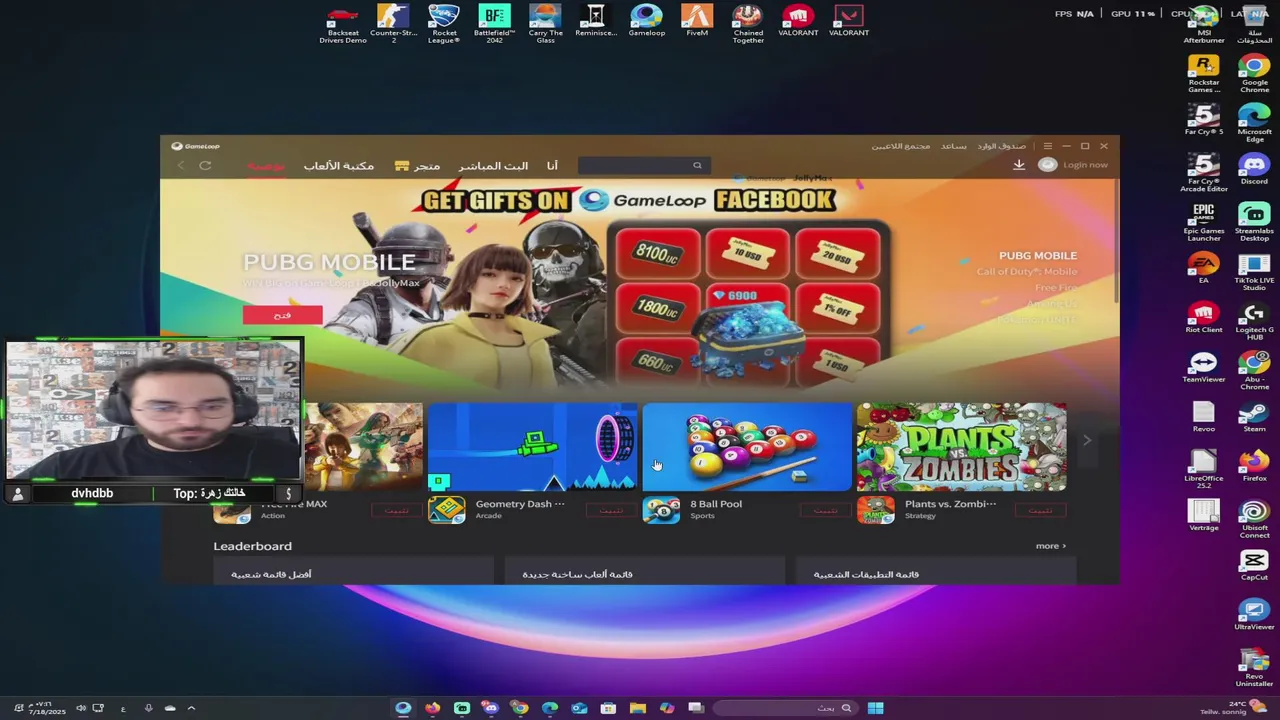Open CapCut desktop shortcut

point(1254,566)
